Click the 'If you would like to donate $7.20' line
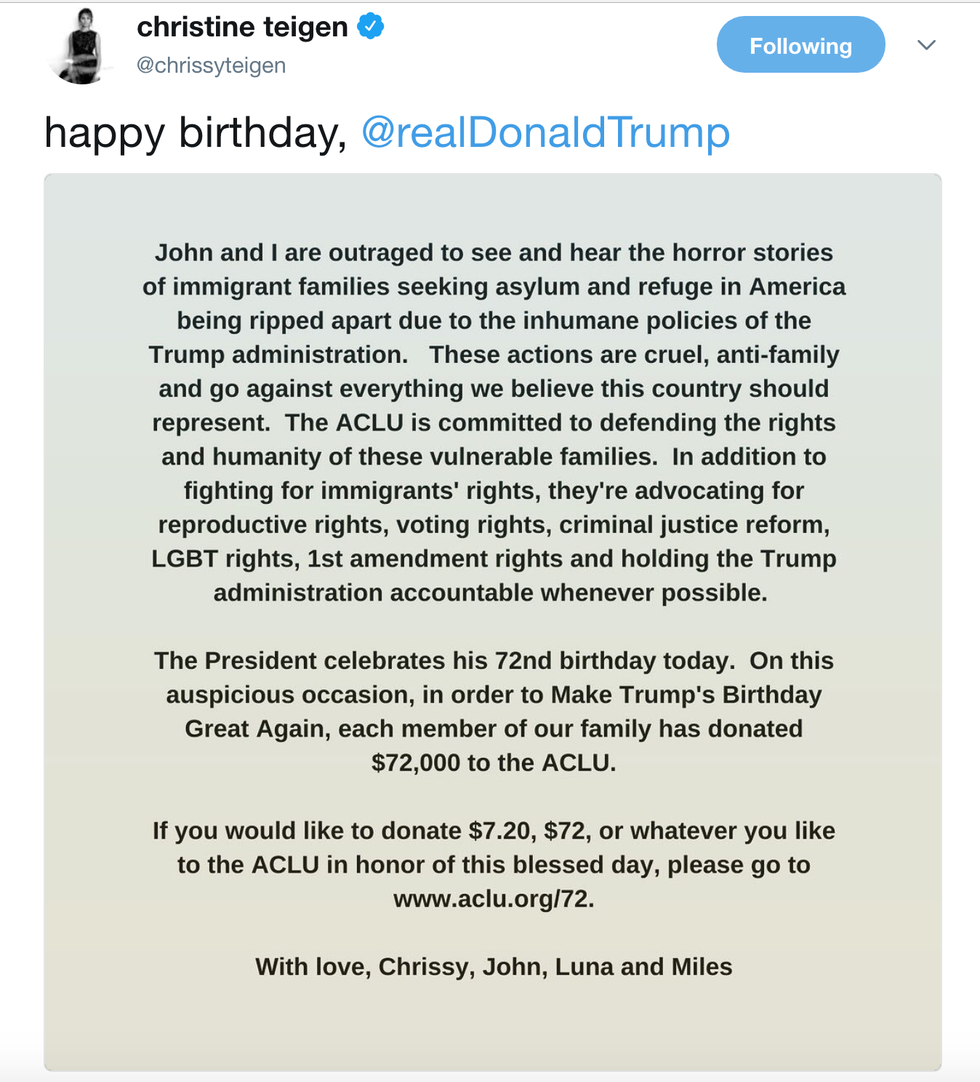Viewport: 980px width, 1082px height. [x=493, y=831]
